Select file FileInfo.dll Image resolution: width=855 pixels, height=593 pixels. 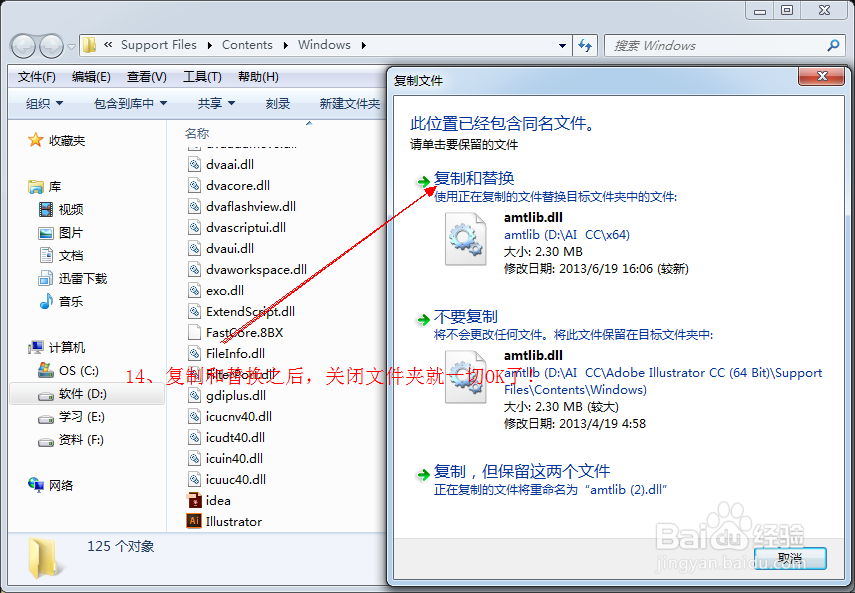point(226,353)
